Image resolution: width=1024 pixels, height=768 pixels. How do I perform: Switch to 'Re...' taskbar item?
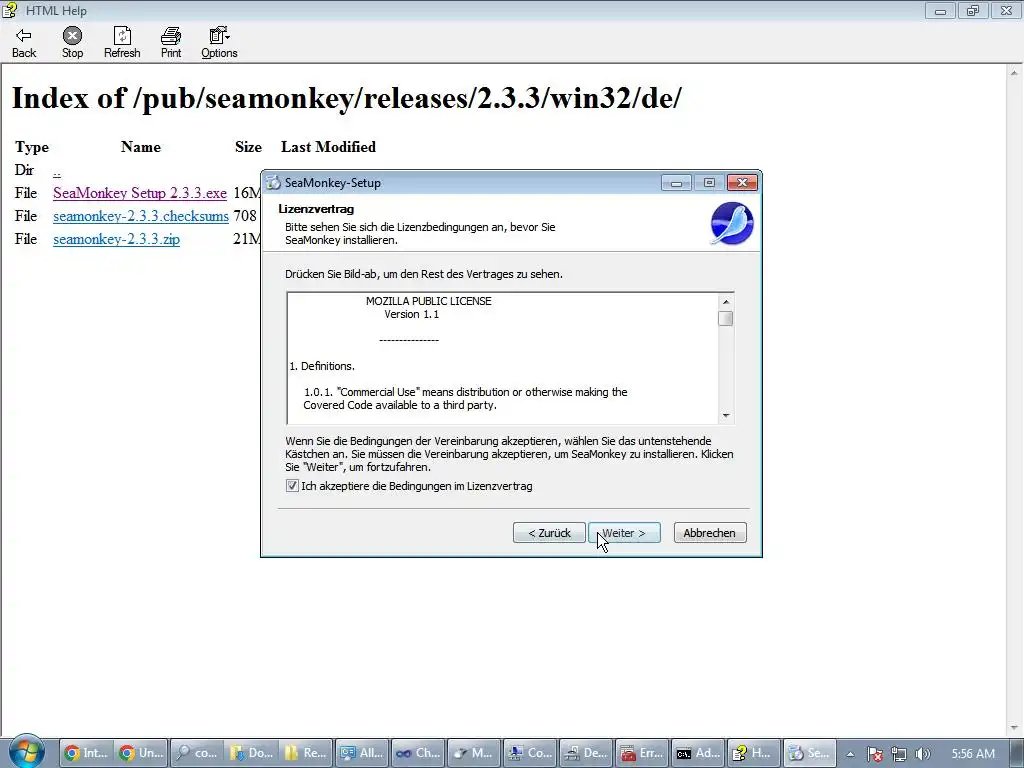point(306,753)
